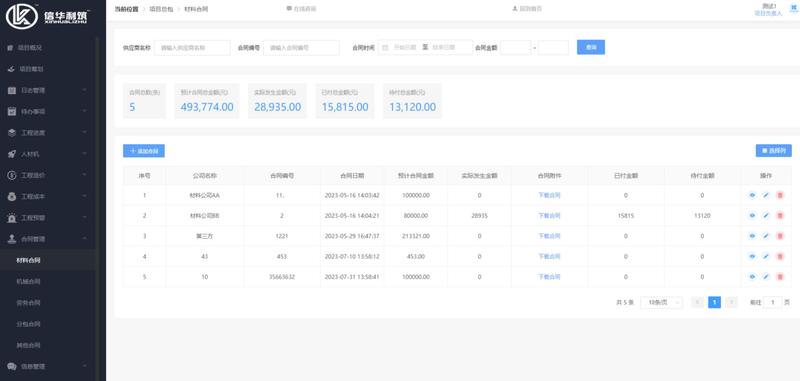
Task: Delete the 材料公司AA contract row
Action: coord(780,195)
